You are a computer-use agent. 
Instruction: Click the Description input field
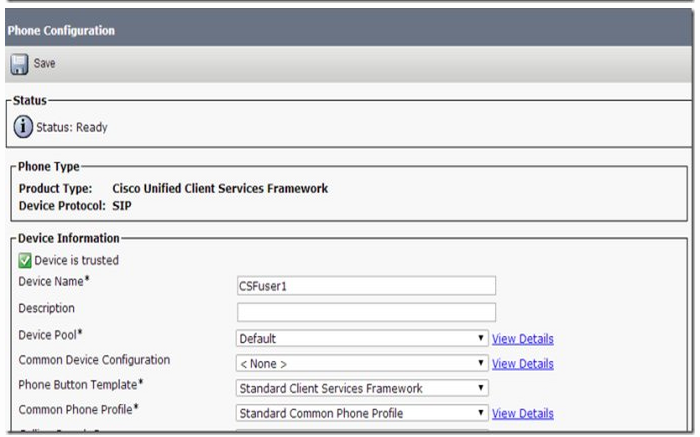coord(366,312)
